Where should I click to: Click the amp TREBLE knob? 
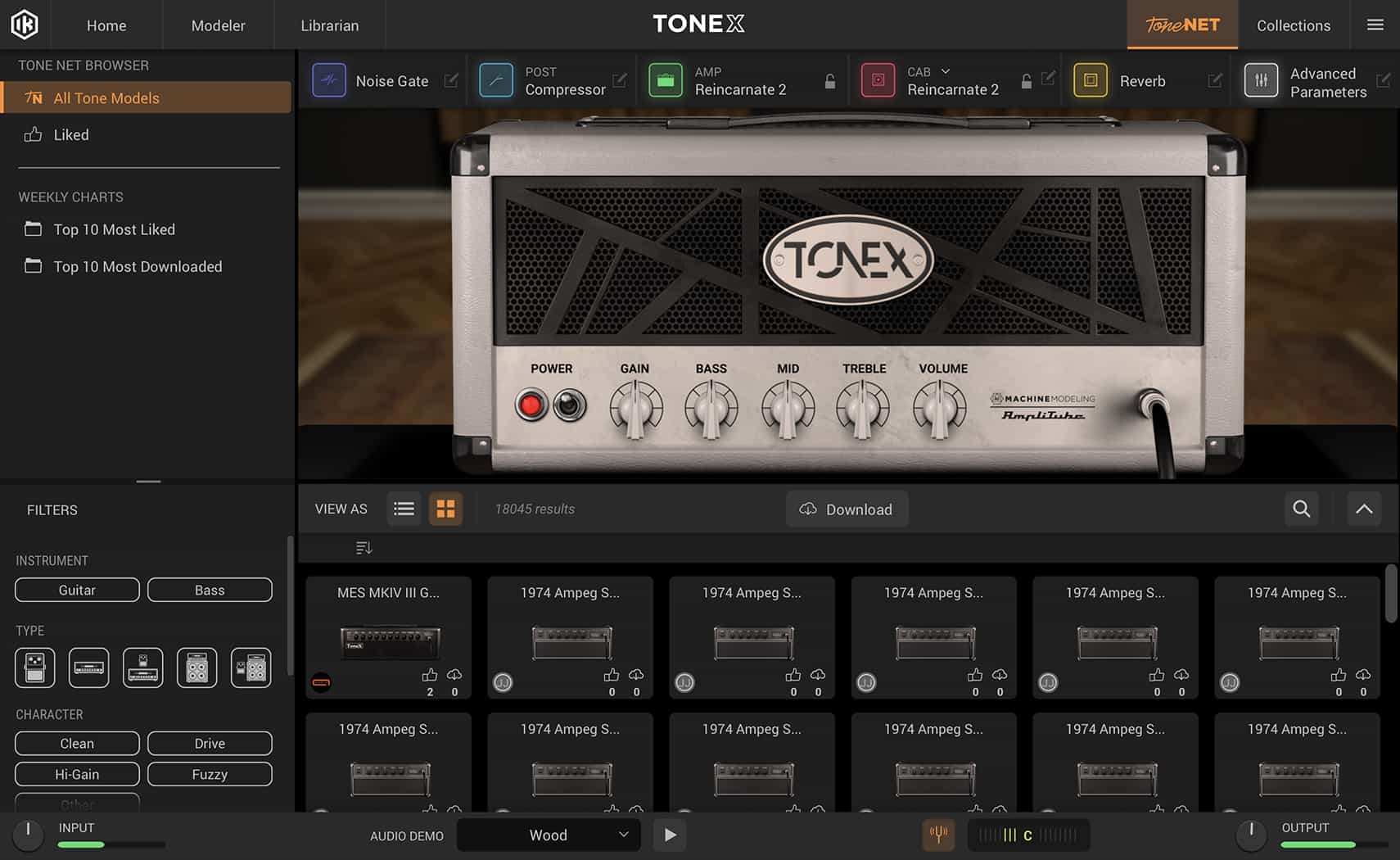[862, 407]
